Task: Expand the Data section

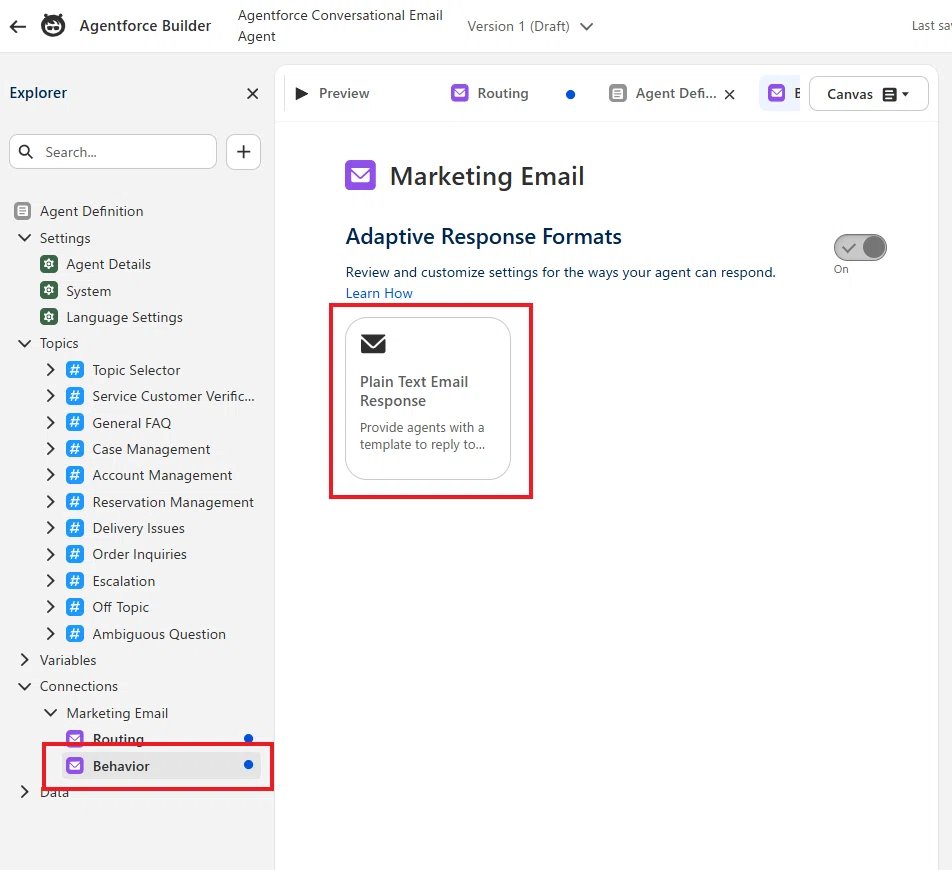Action: point(24,792)
